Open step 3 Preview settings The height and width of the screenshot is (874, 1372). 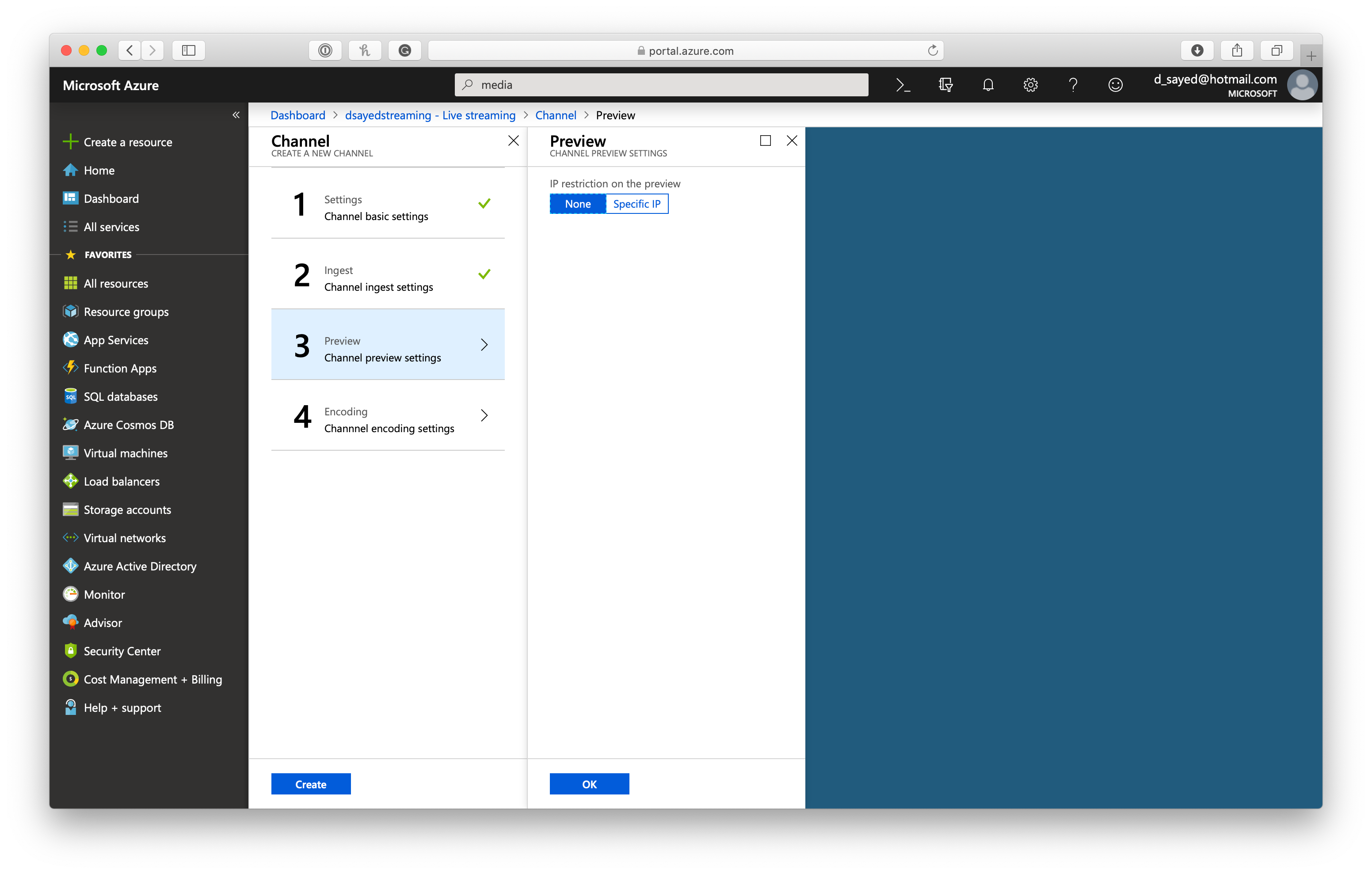coord(388,345)
